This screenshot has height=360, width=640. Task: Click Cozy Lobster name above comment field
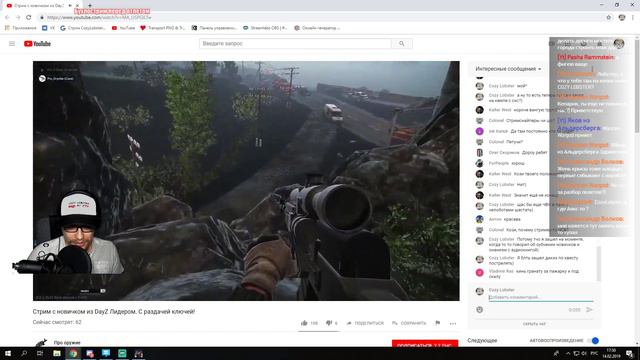[x=502, y=290]
